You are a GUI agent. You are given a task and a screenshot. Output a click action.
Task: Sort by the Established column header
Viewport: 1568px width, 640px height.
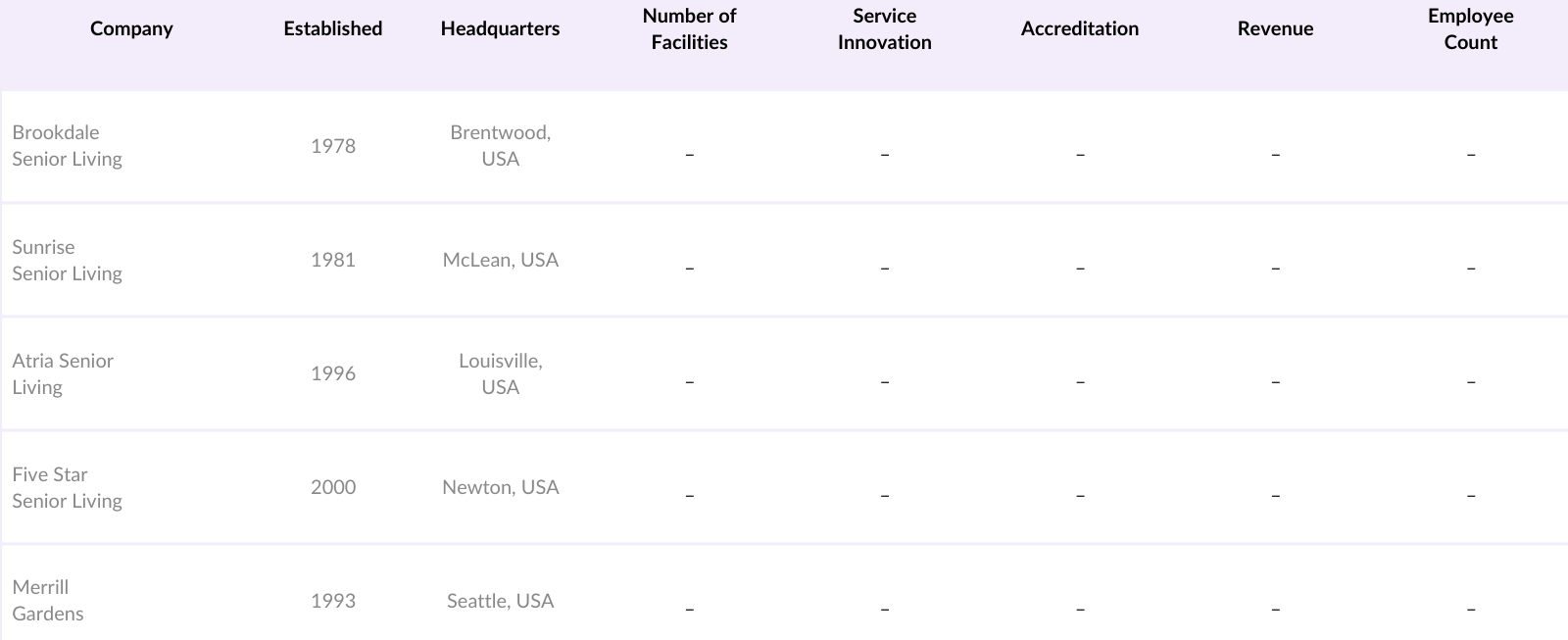(333, 29)
